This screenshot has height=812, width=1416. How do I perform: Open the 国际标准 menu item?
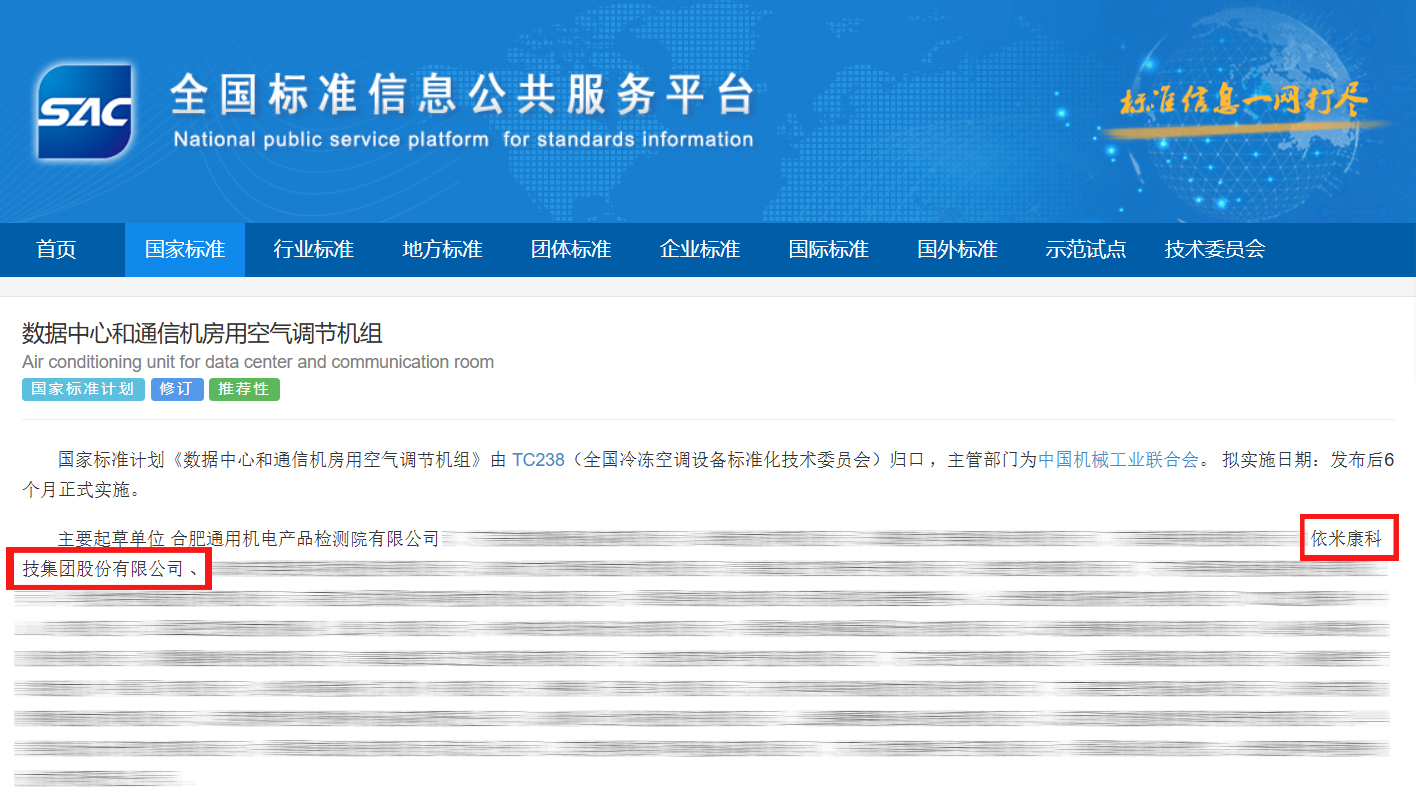[x=829, y=250]
